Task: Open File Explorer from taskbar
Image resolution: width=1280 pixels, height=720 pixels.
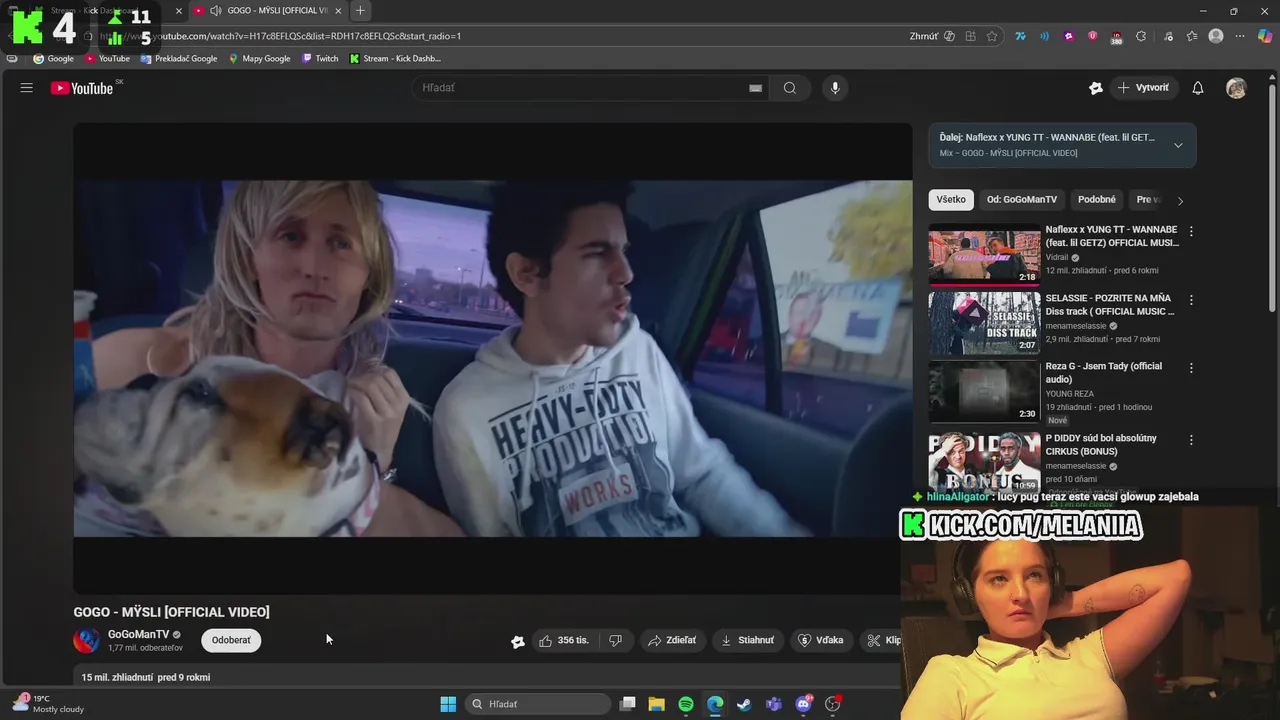Action: click(x=656, y=704)
